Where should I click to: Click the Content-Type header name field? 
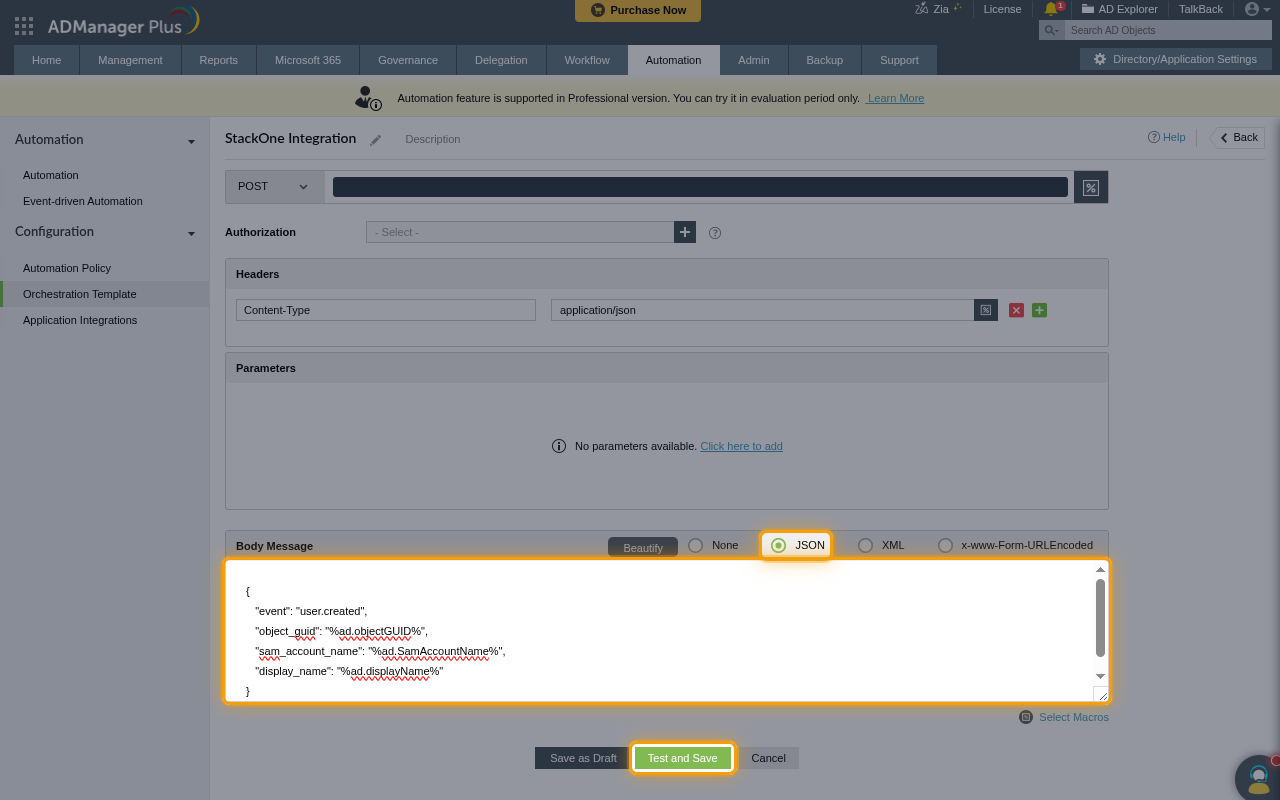(386, 310)
